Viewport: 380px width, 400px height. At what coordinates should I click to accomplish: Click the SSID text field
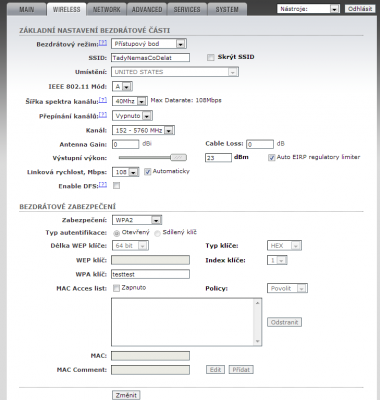click(150, 58)
